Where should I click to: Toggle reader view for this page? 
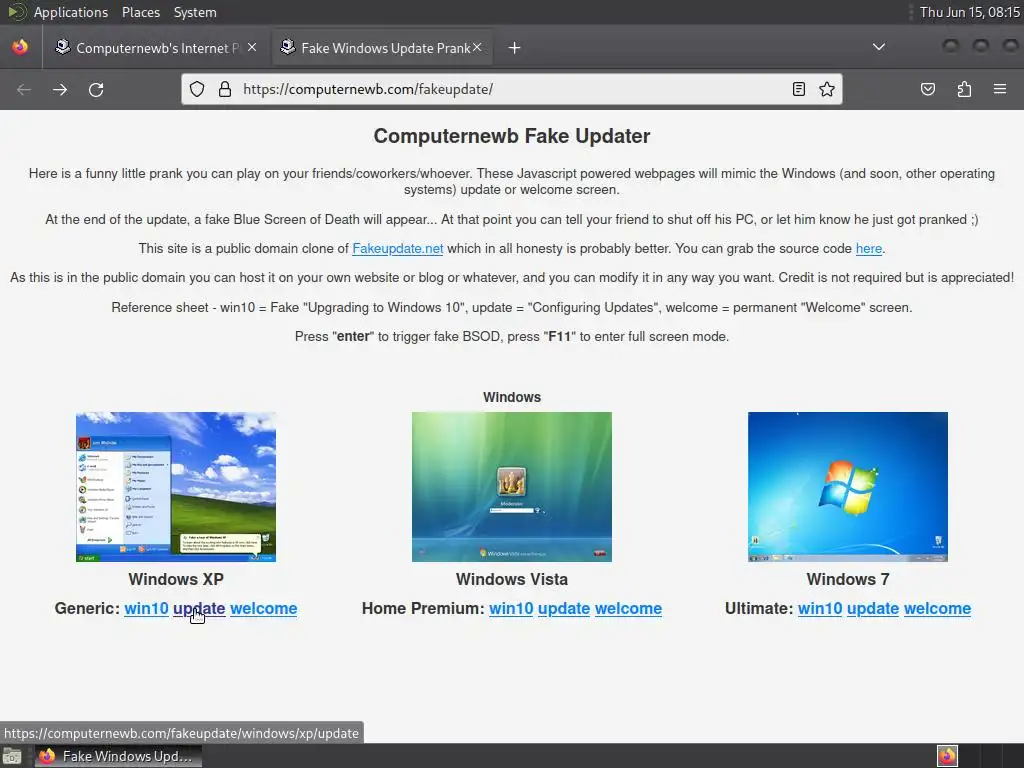[799, 89]
